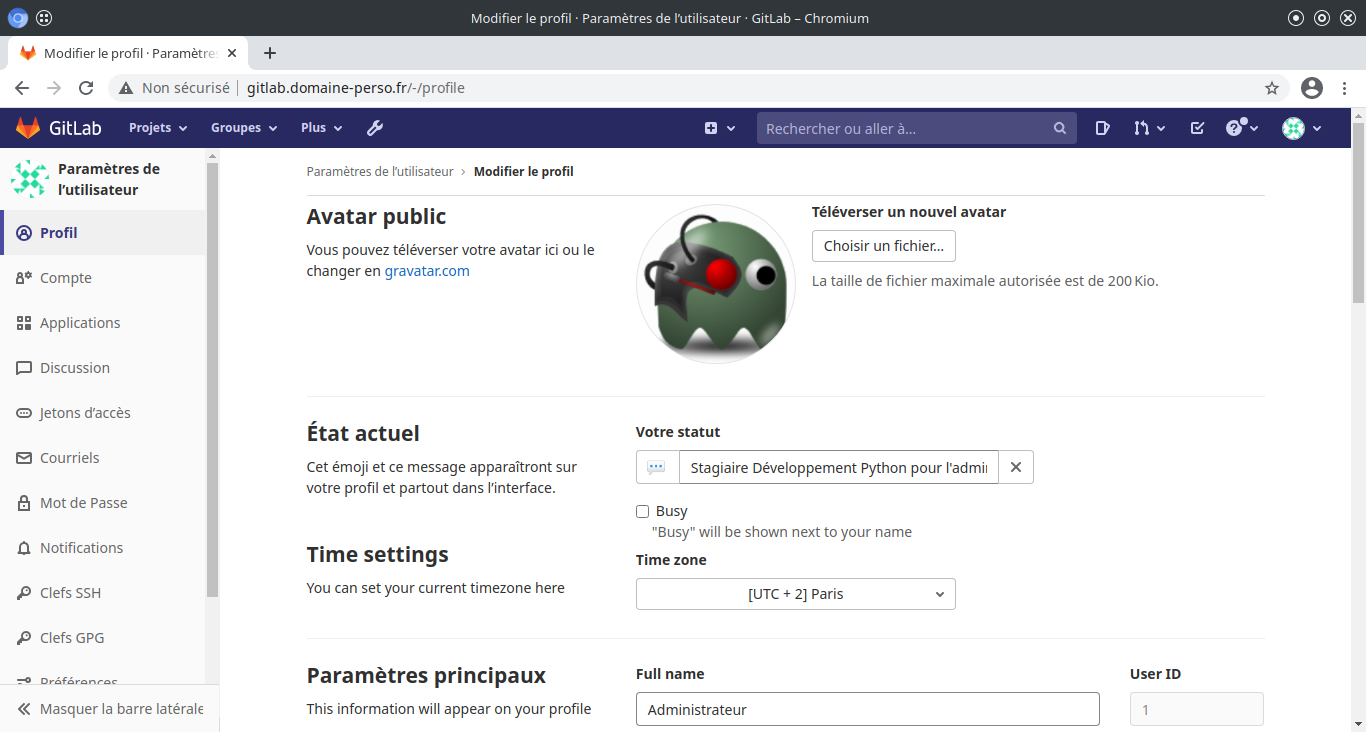Bookmark this page with star icon
This screenshot has width=1366, height=732.
coord(1272,88)
